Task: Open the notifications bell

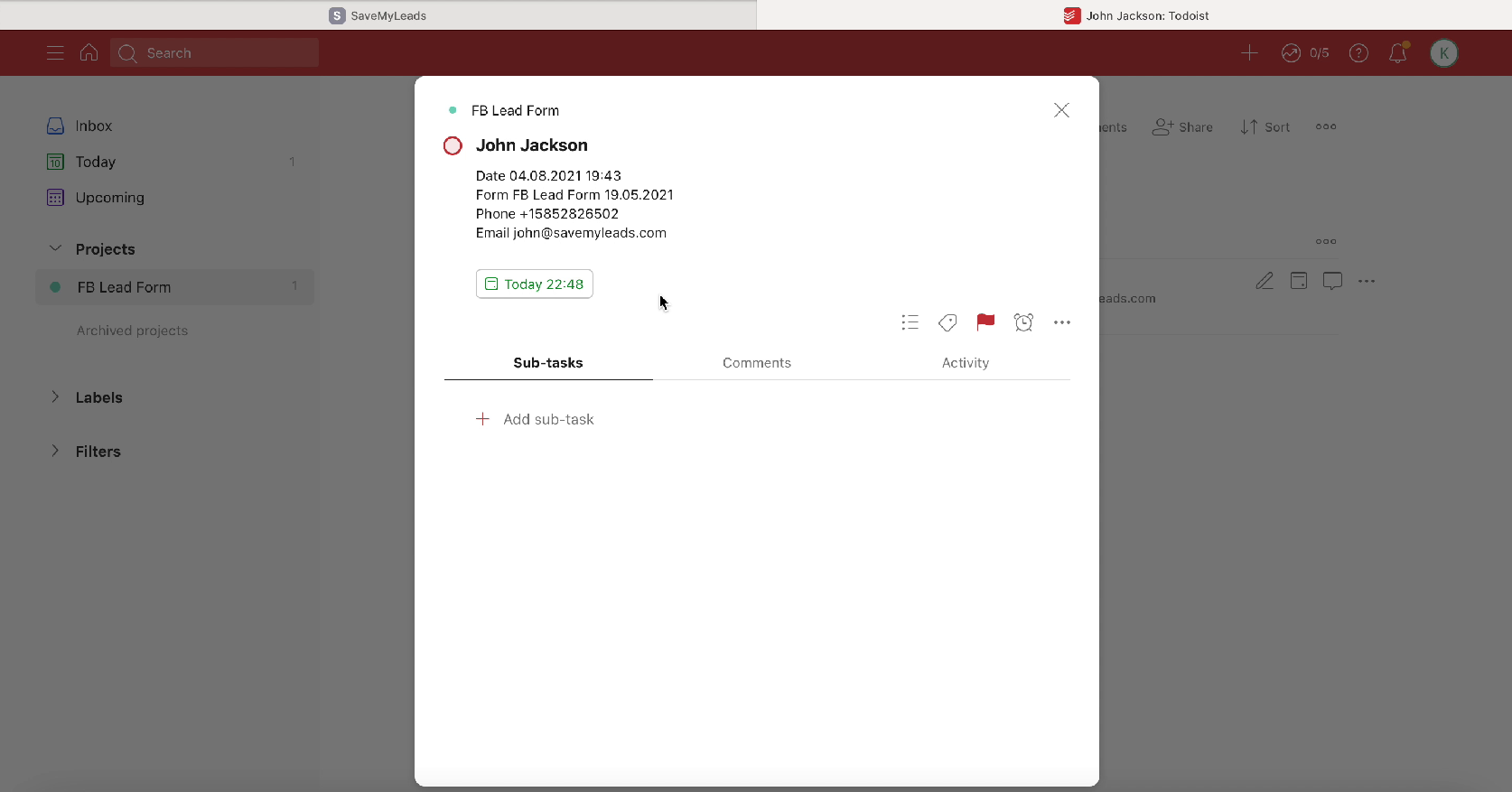Action: tap(1398, 53)
